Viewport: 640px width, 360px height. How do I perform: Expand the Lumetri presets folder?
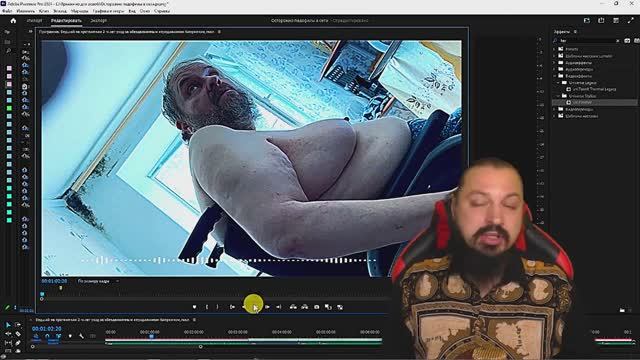click(555, 56)
